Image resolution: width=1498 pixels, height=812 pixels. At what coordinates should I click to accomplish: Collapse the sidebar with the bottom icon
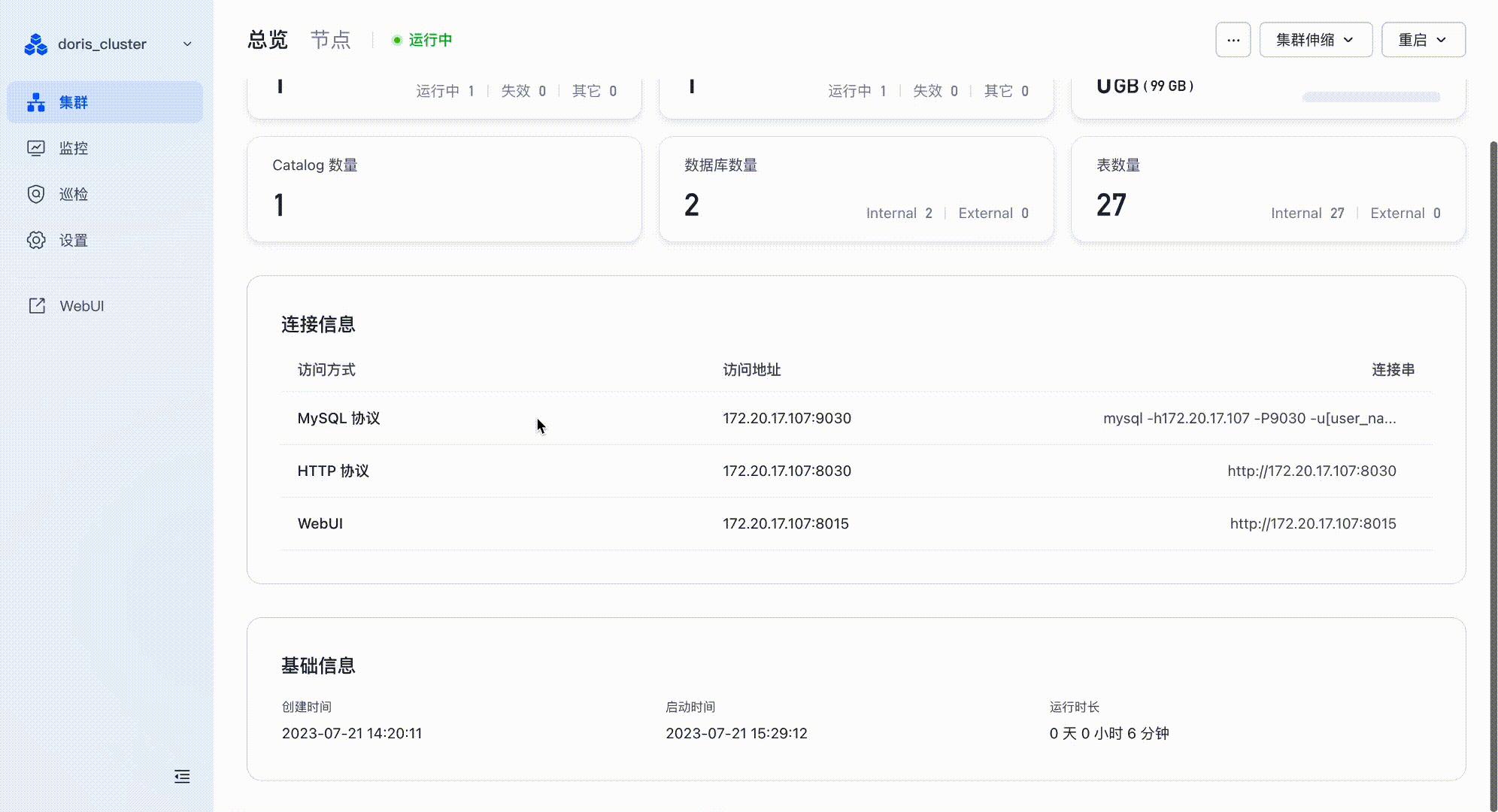tap(182, 777)
